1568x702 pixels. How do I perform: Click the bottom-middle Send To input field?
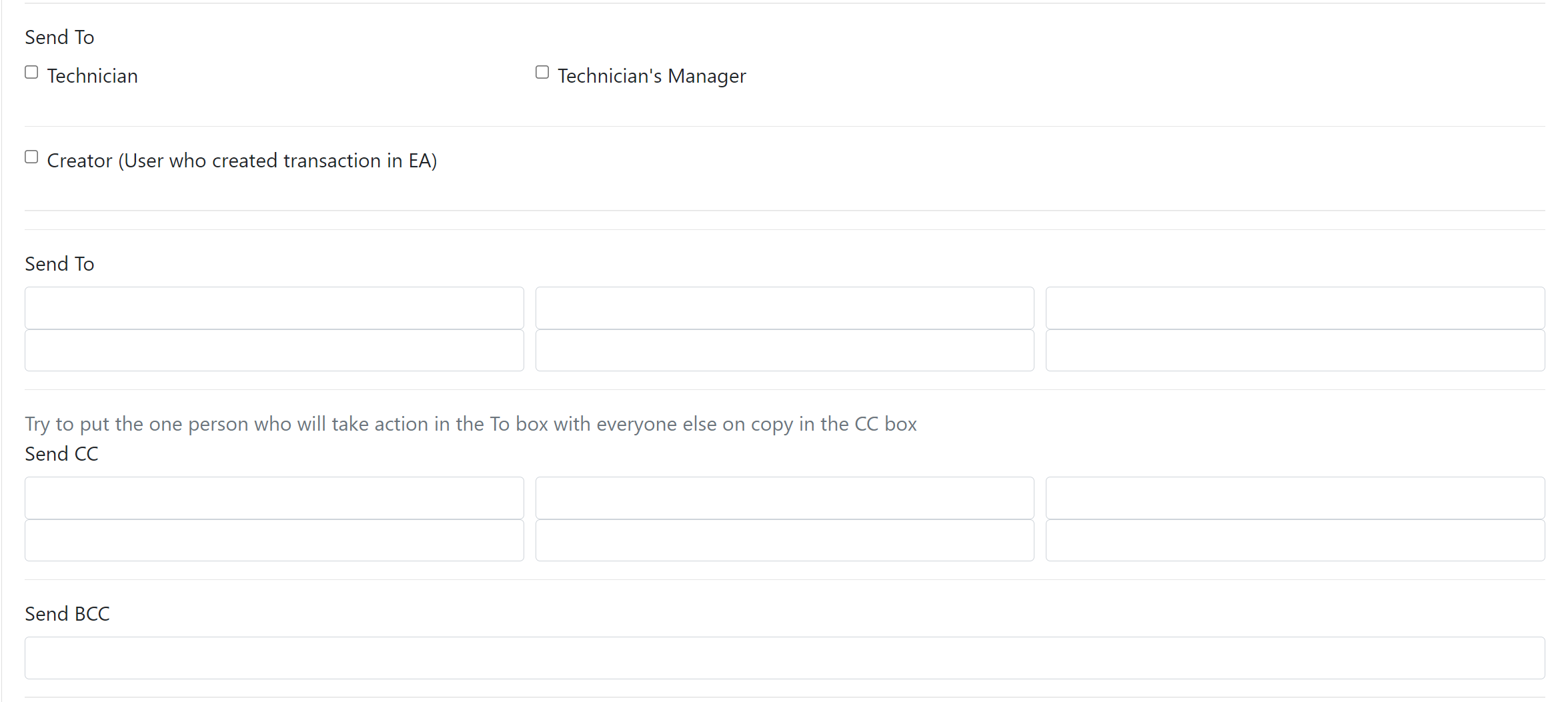785,350
